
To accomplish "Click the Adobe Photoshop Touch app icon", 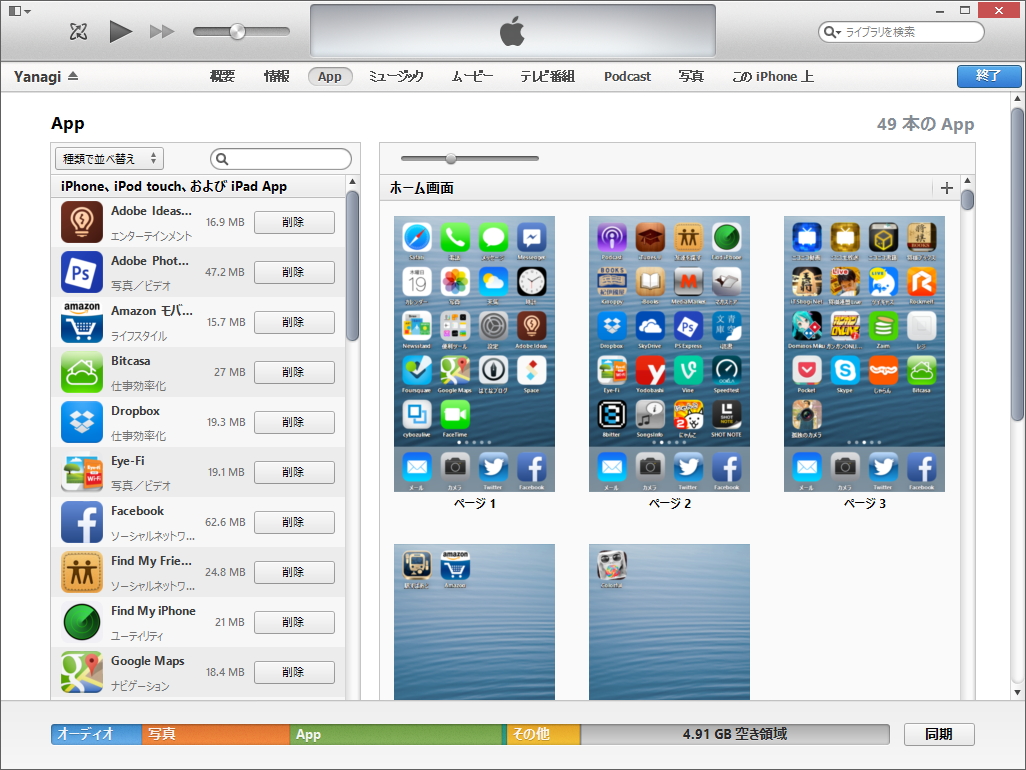I will pos(81,272).
